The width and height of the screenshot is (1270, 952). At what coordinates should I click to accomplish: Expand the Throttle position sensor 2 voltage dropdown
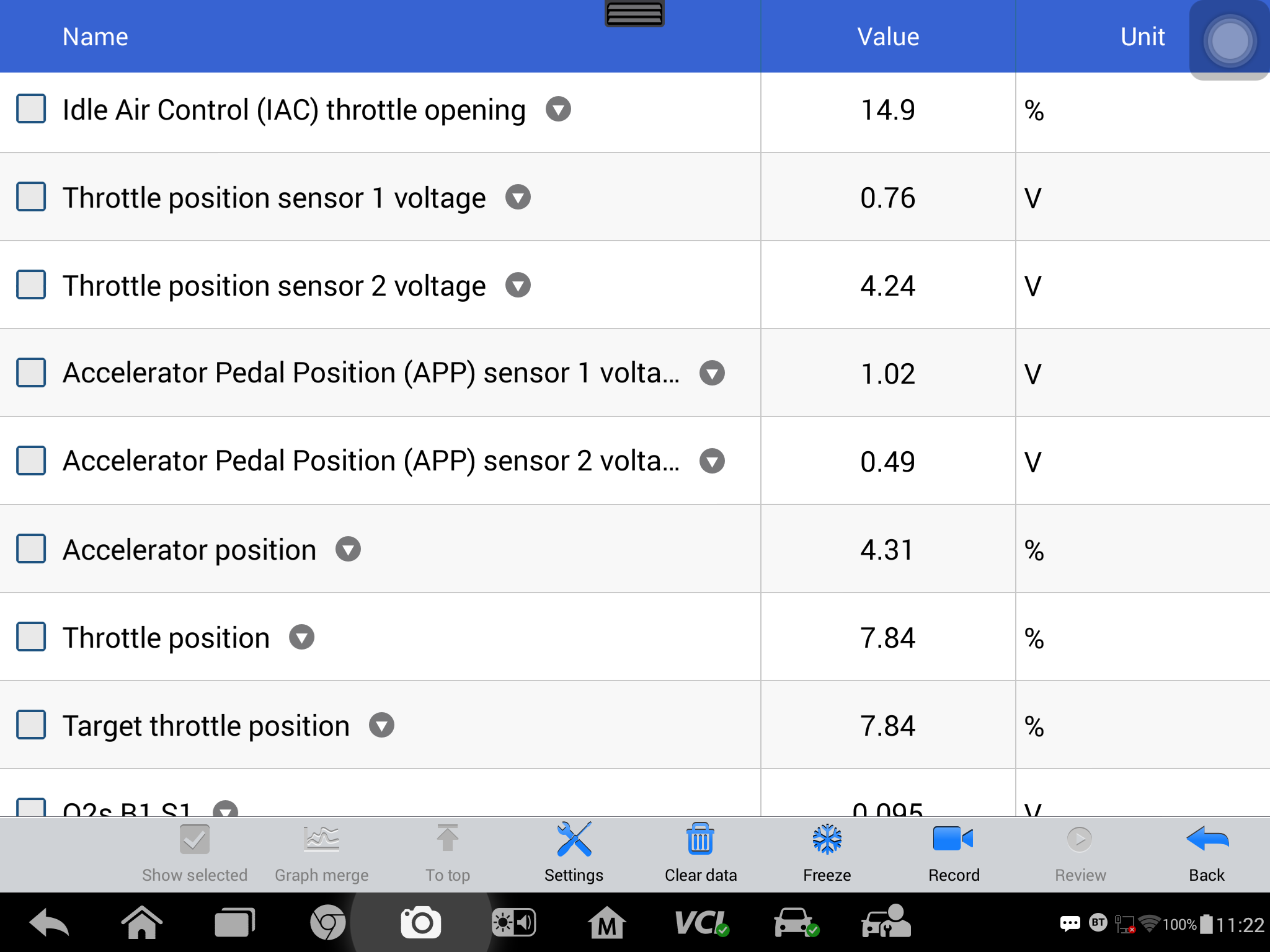coord(518,285)
